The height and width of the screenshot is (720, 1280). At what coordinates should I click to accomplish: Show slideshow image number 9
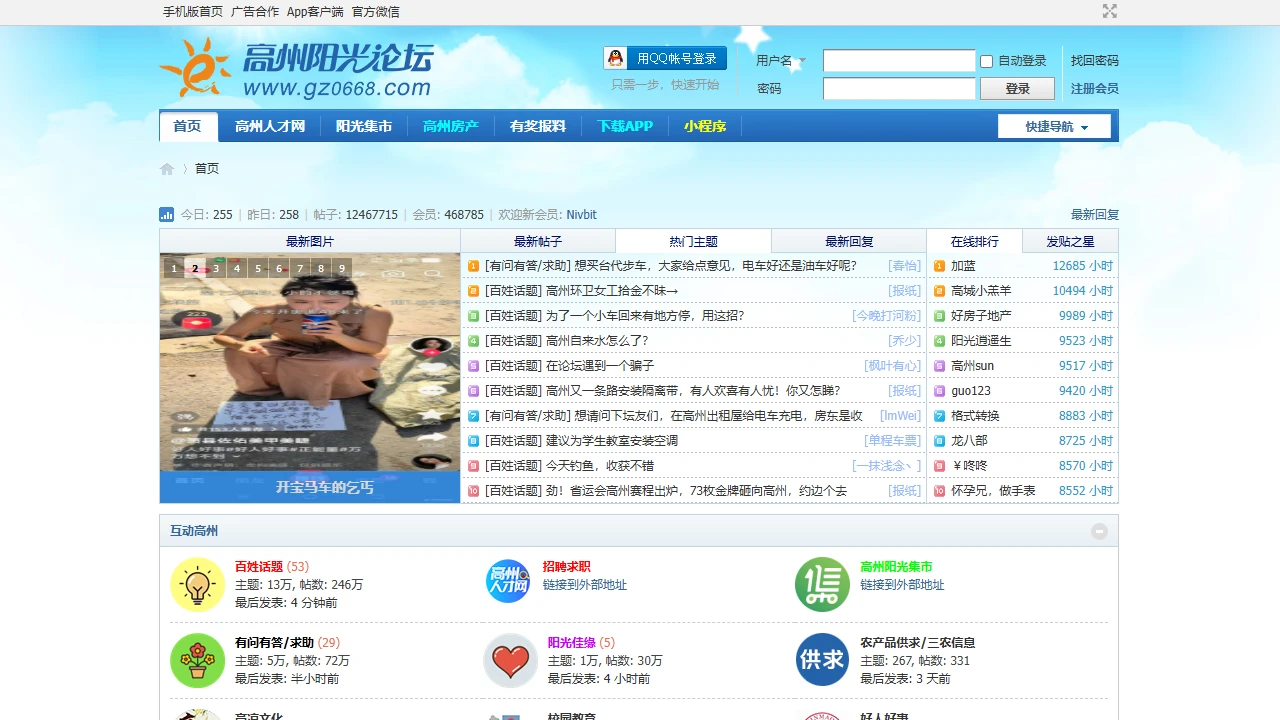click(342, 268)
